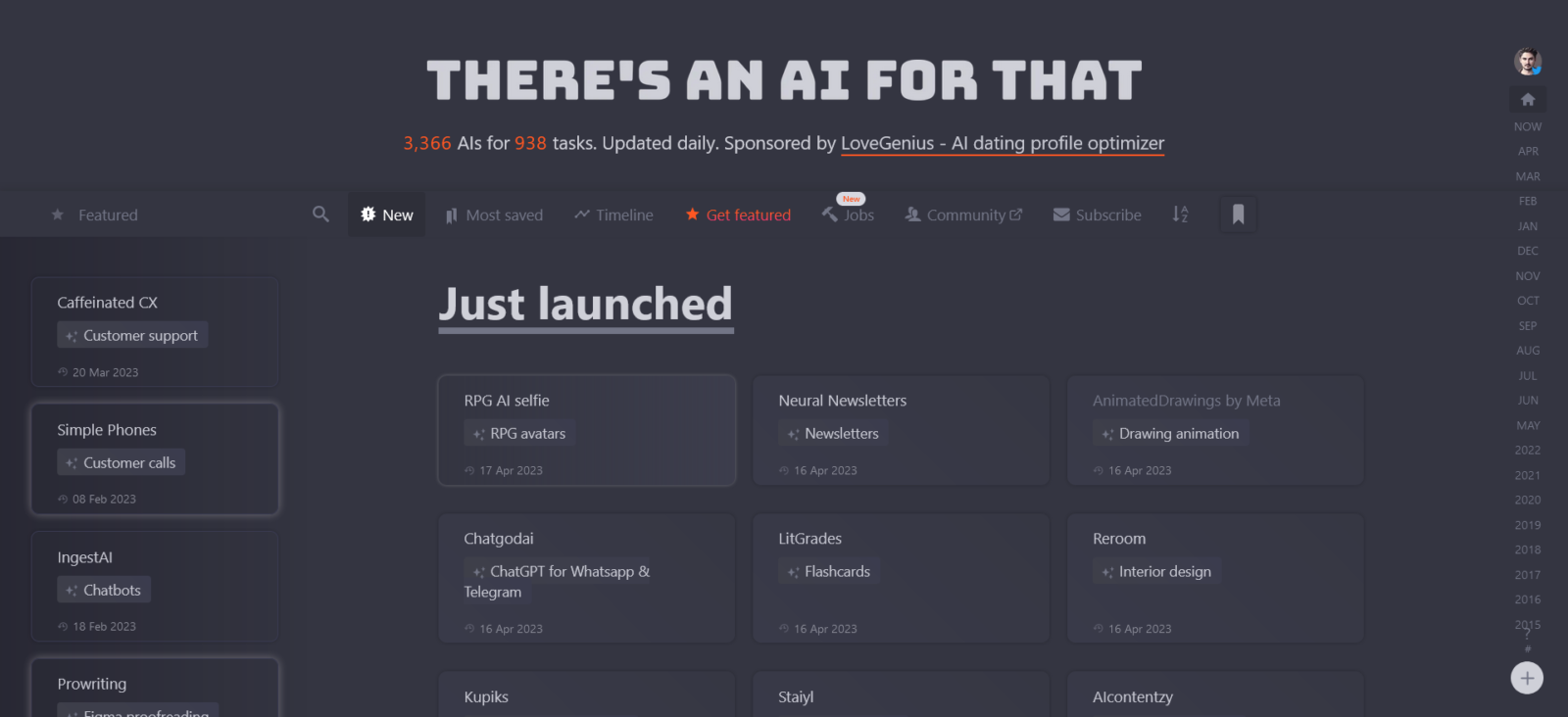Select the Featured sidebar heading

(108, 215)
